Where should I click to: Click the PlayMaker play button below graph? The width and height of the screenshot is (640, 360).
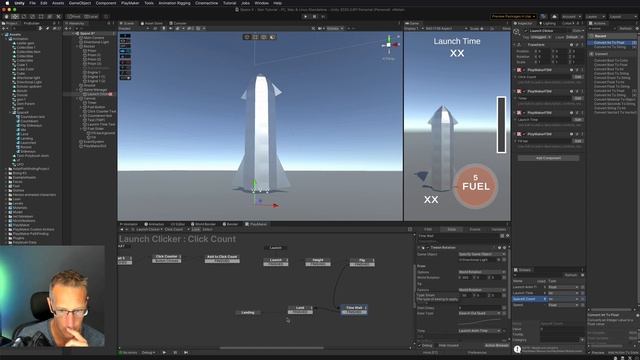[164, 352]
